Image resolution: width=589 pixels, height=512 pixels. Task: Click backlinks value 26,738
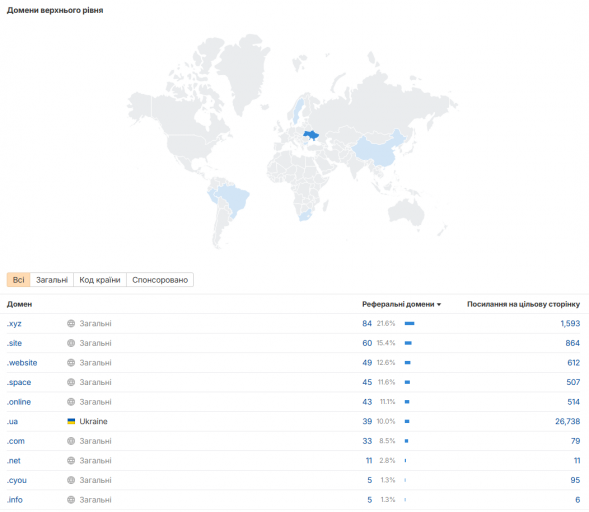tap(568, 421)
